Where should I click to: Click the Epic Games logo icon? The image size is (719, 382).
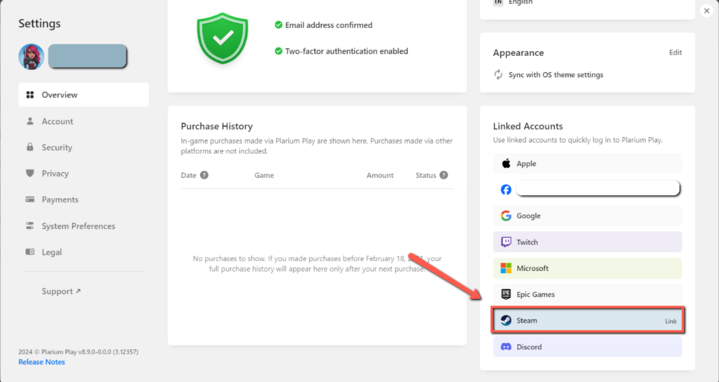click(x=506, y=294)
